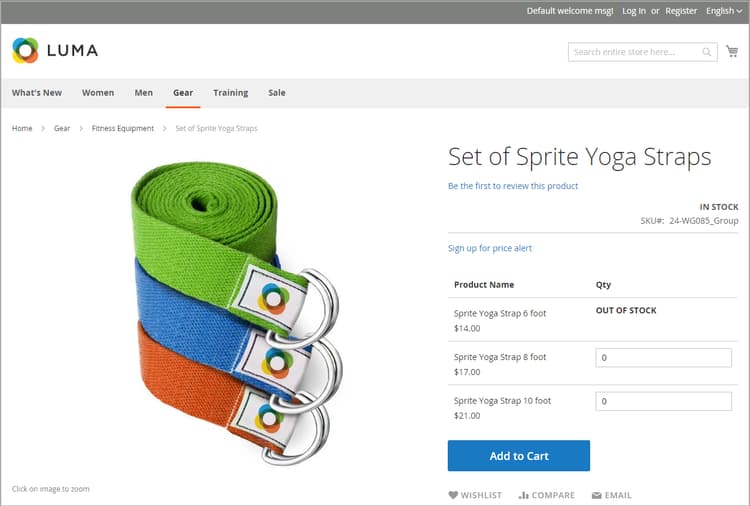
Task: Click Sign up for price alert
Action: click(490, 248)
